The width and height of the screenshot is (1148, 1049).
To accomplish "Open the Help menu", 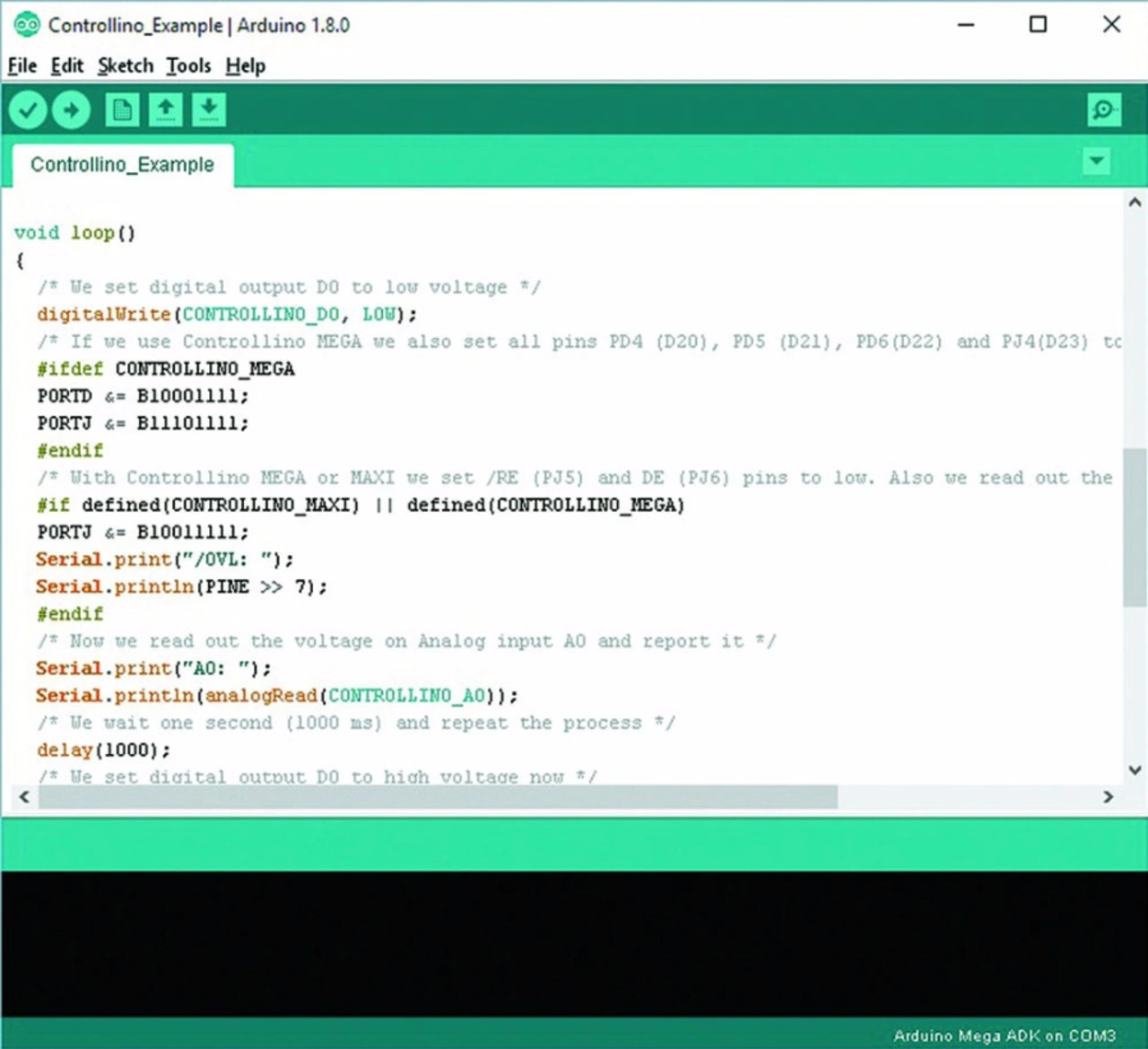I will 245,65.
